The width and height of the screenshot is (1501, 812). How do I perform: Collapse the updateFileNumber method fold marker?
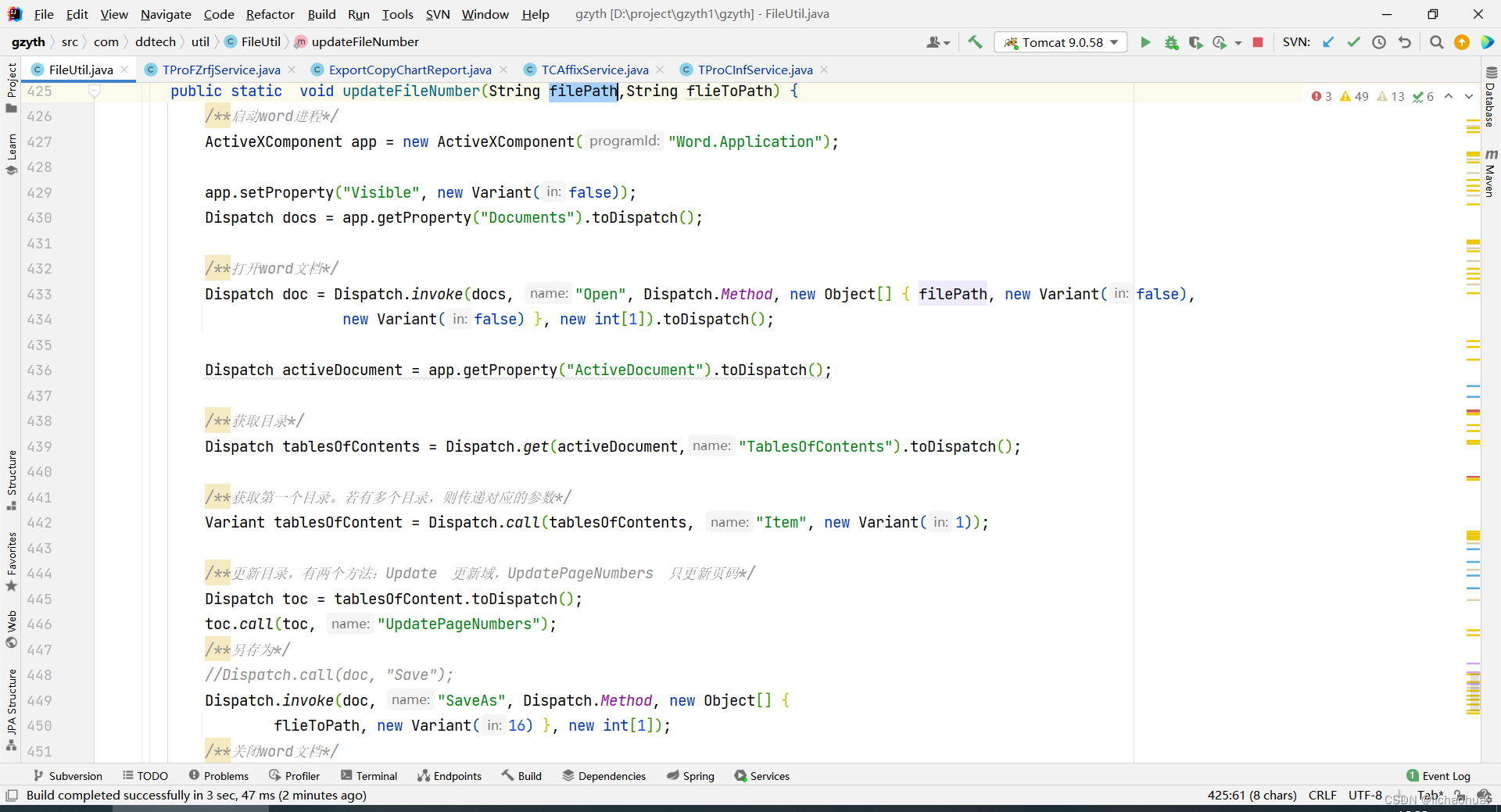click(x=95, y=91)
